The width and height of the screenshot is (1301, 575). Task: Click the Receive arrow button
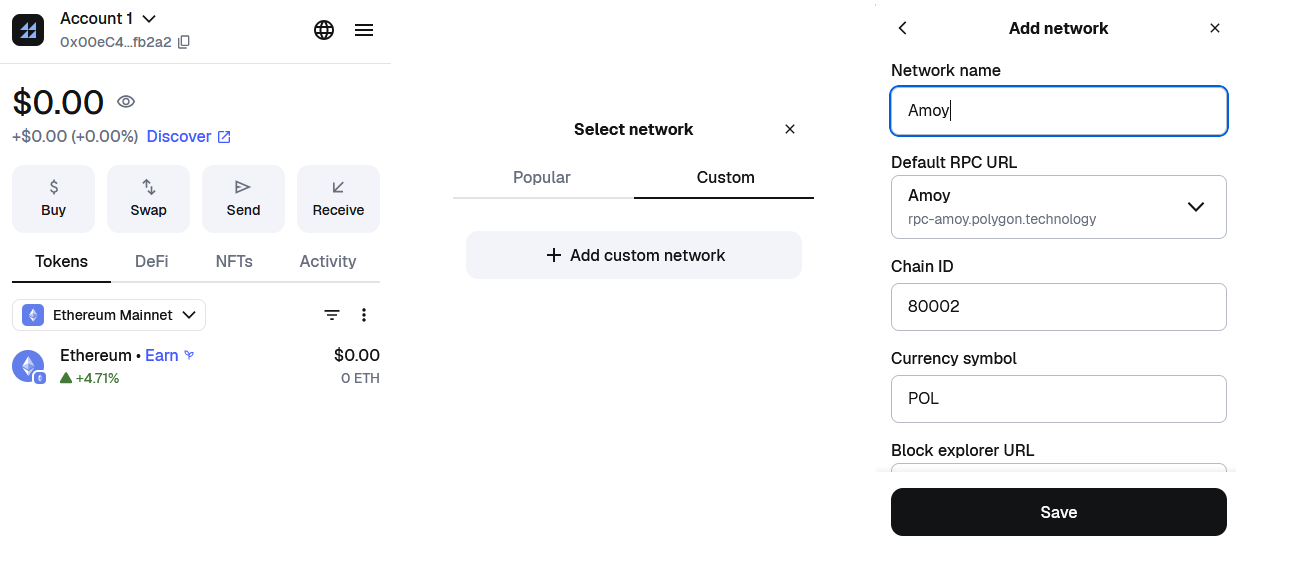pyautogui.click(x=338, y=198)
